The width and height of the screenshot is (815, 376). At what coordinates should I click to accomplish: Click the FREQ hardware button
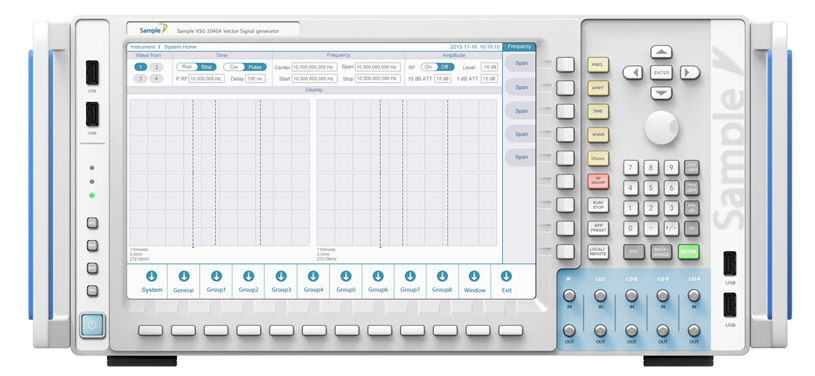coord(598,65)
